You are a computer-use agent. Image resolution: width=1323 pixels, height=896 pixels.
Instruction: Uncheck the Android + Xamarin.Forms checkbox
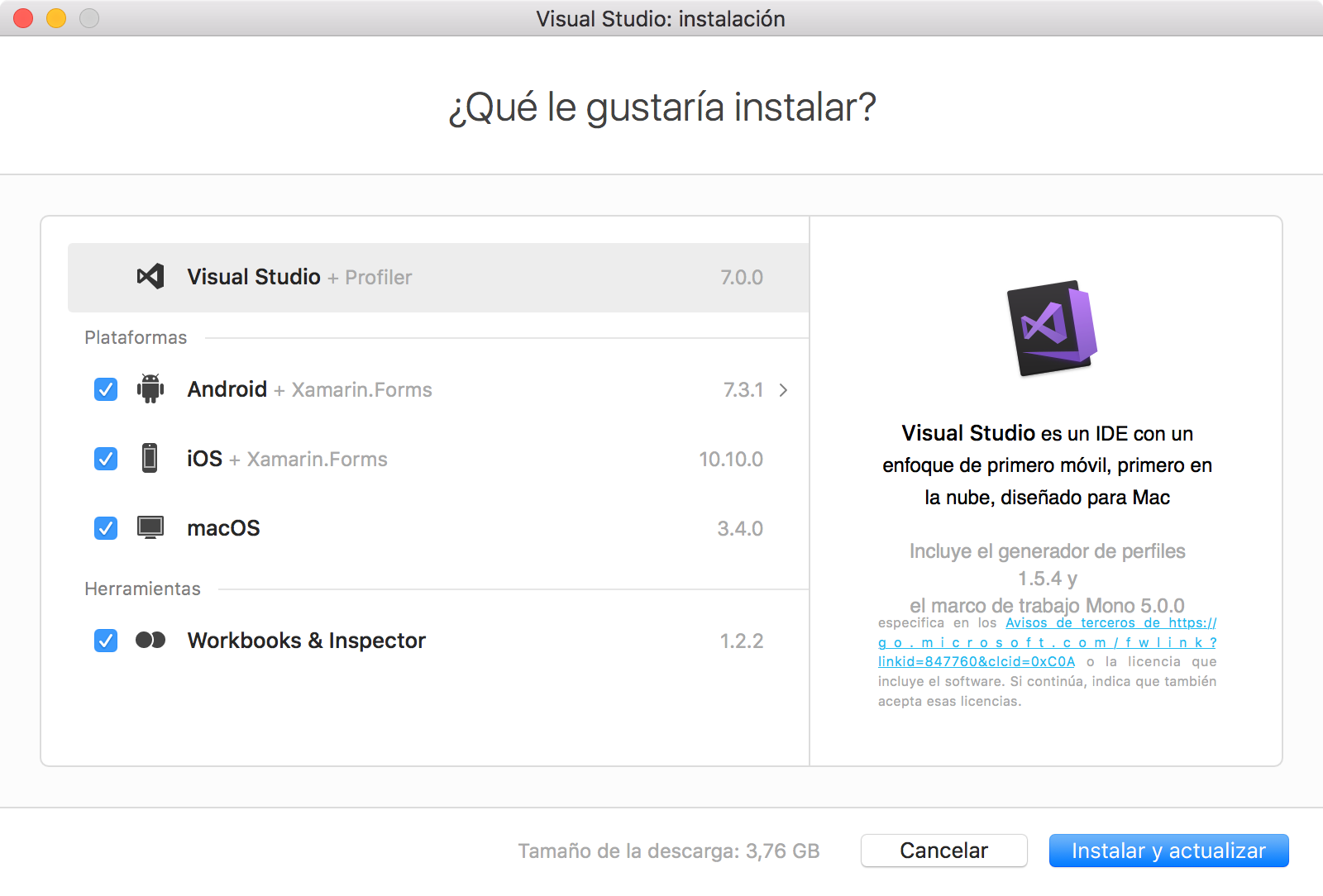(105, 389)
